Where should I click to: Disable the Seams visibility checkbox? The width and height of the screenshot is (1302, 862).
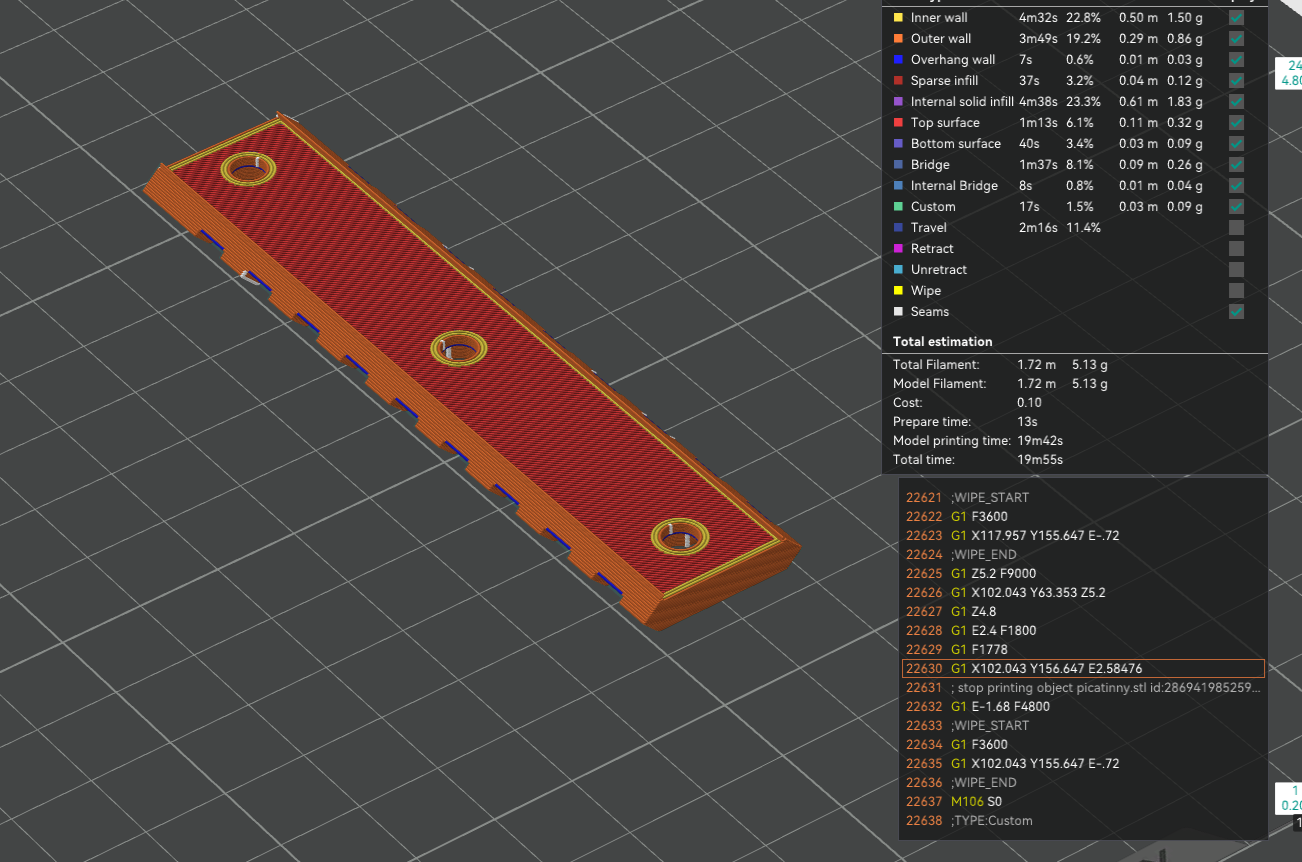(1237, 312)
